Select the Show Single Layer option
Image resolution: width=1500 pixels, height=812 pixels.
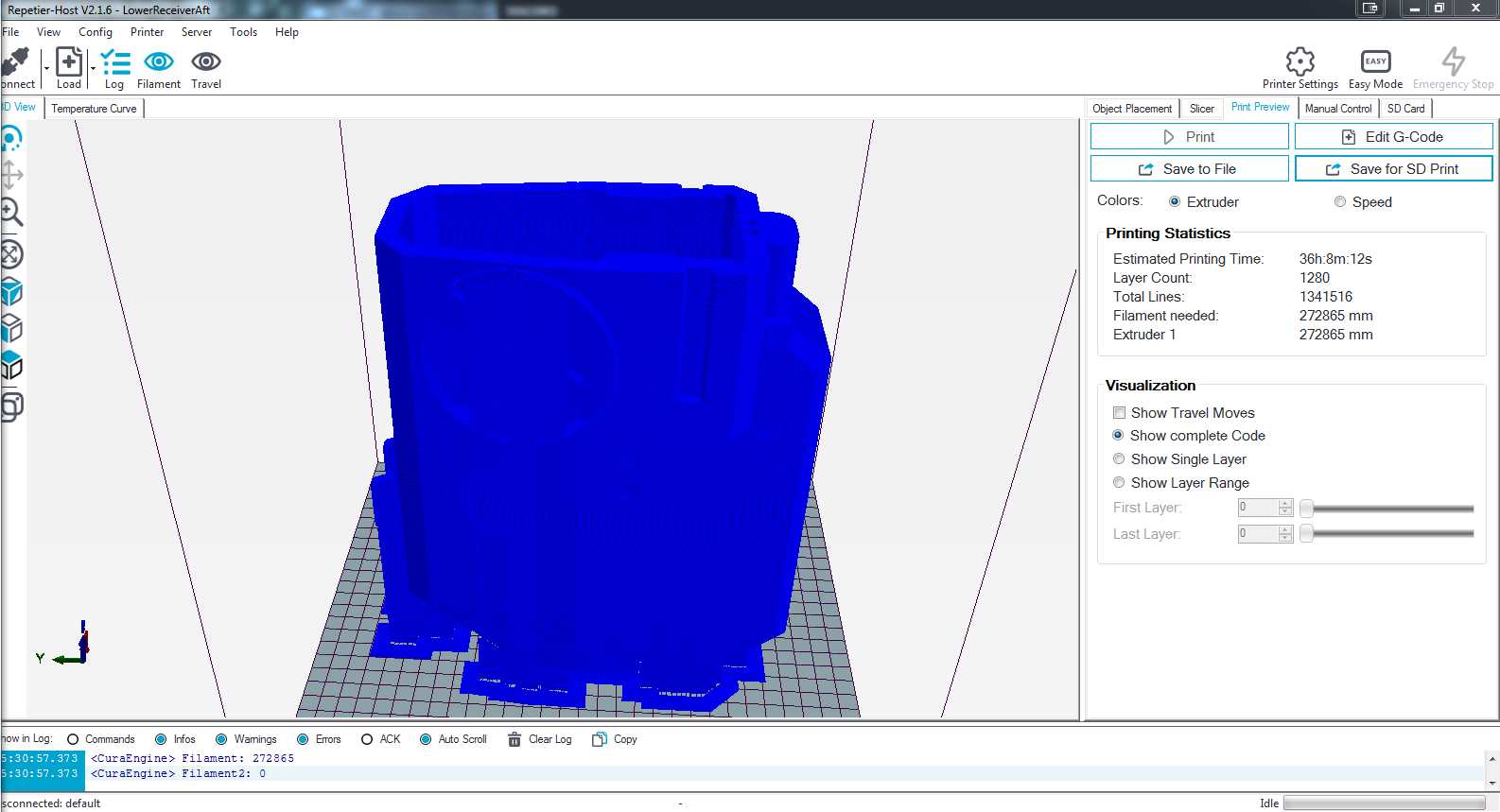tap(1119, 459)
